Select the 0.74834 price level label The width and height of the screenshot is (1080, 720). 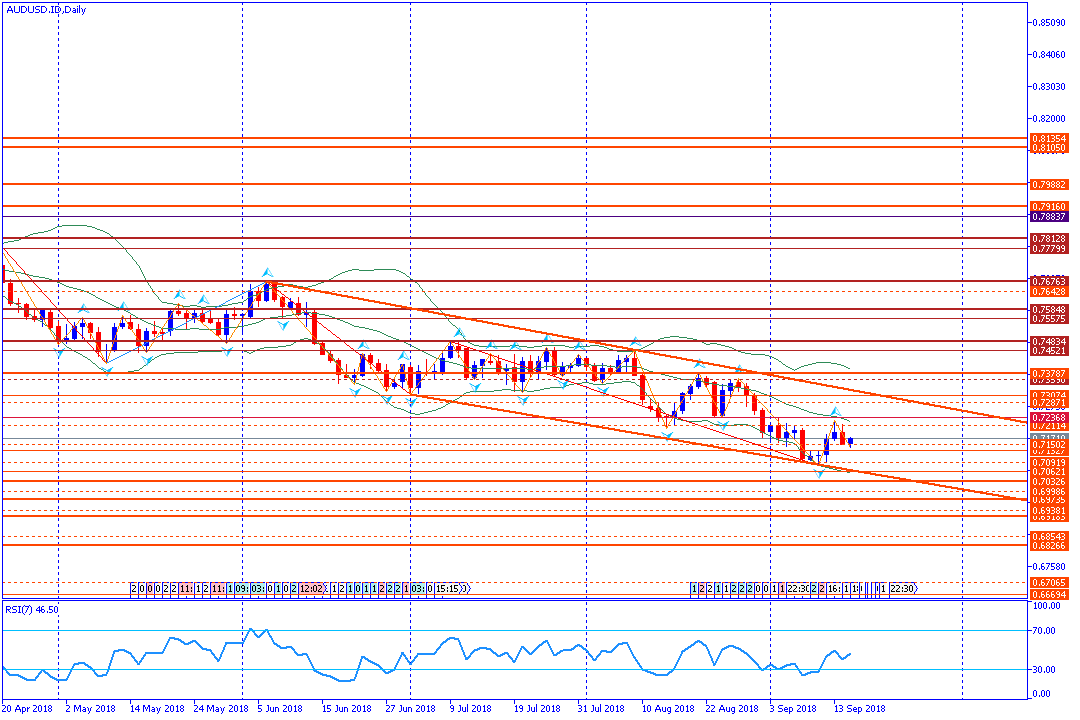1048,341
